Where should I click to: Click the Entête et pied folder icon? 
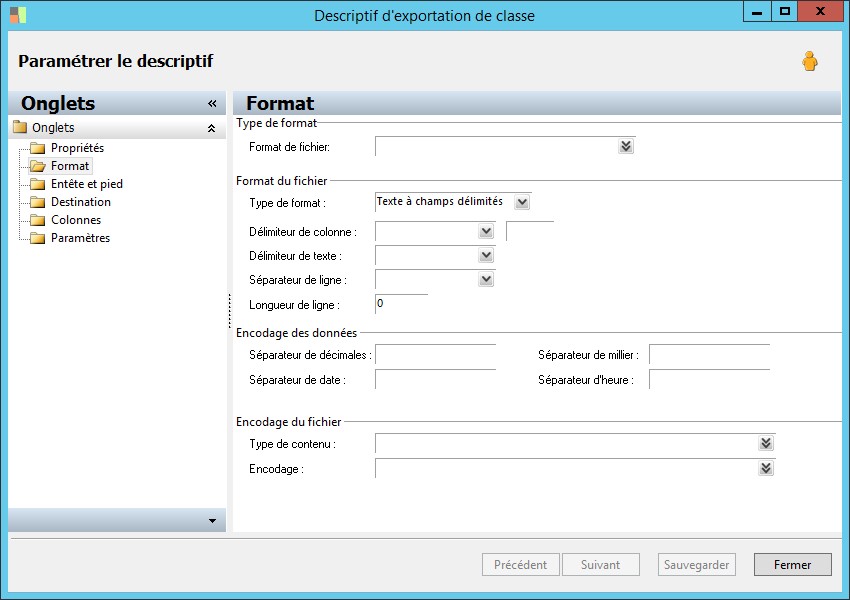coord(37,184)
